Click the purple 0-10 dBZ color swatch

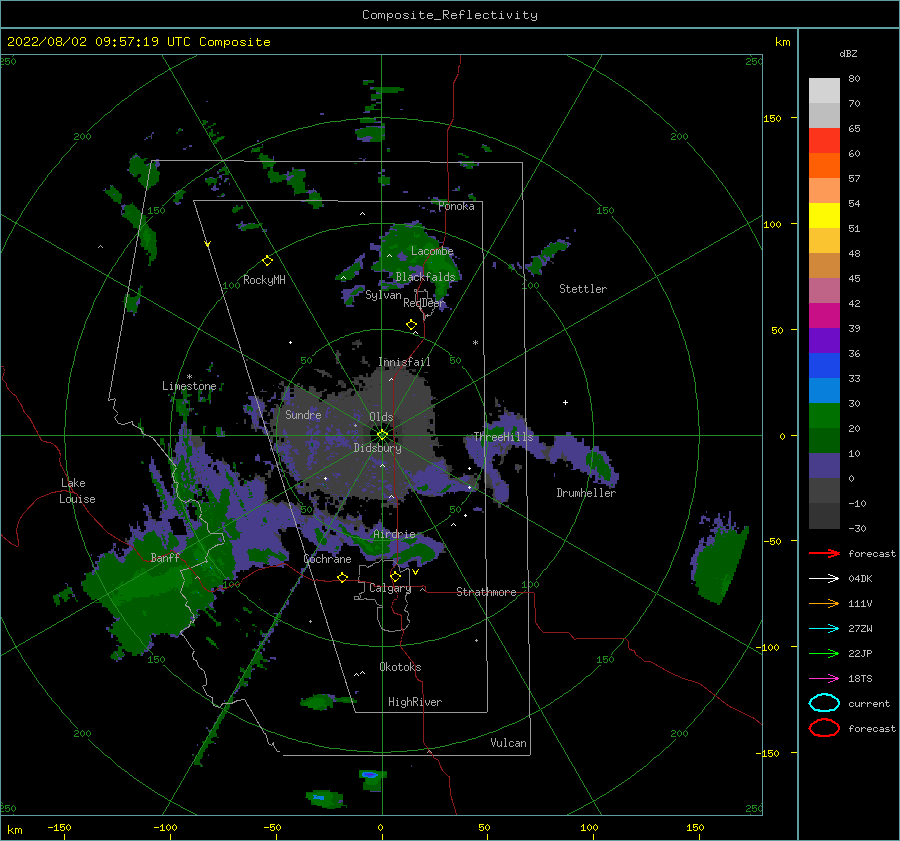pyautogui.click(x=824, y=466)
